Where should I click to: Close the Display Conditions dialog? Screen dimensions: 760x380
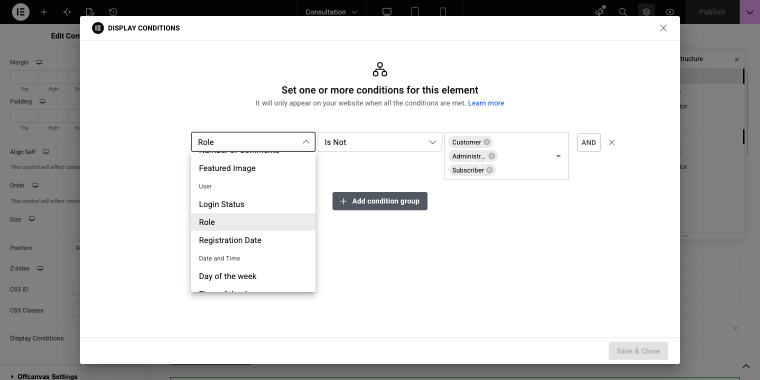[x=664, y=28]
